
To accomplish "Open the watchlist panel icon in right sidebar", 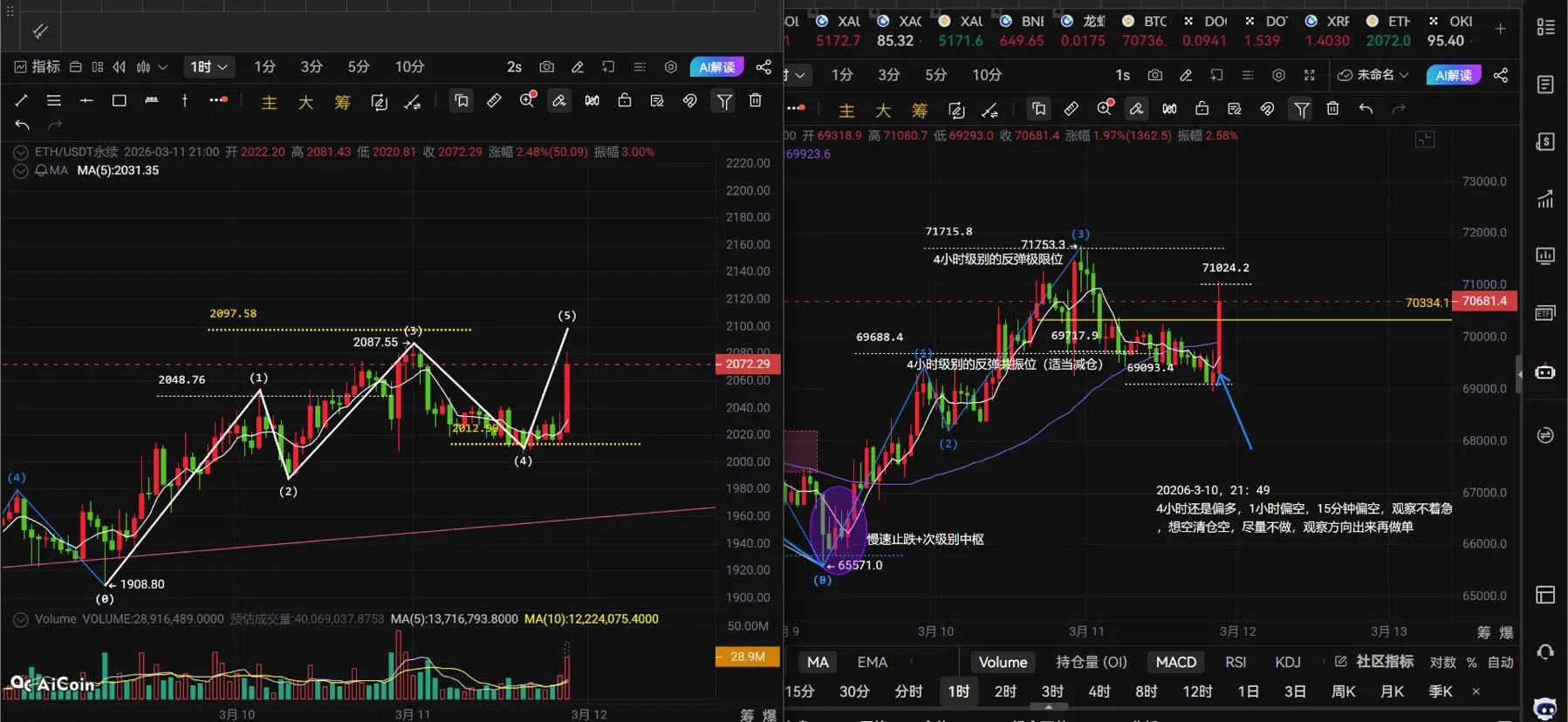I will click(1545, 27).
